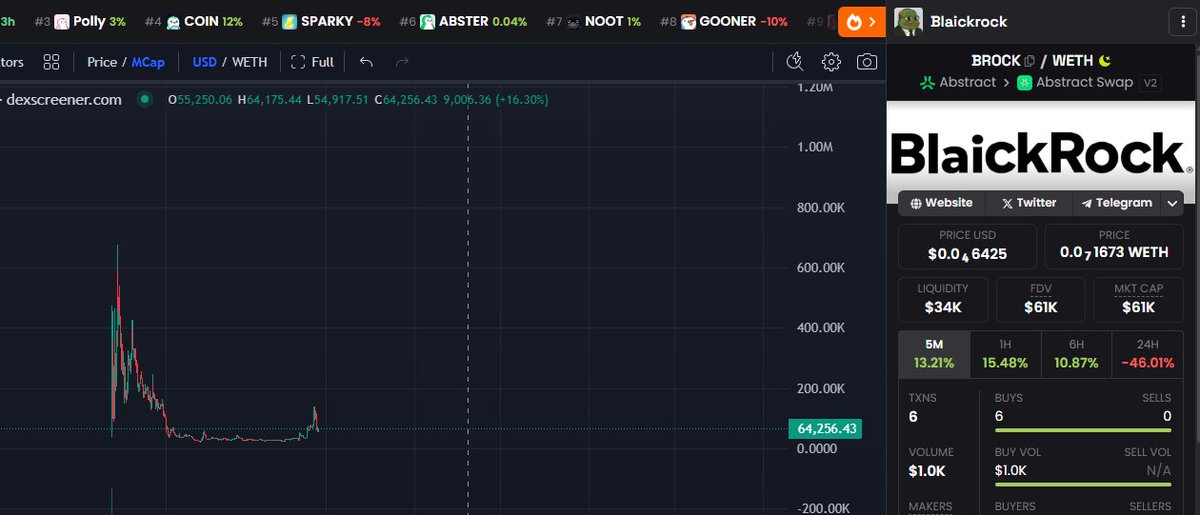
Task: Expand more social links chevron
Action: point(1172,203)
